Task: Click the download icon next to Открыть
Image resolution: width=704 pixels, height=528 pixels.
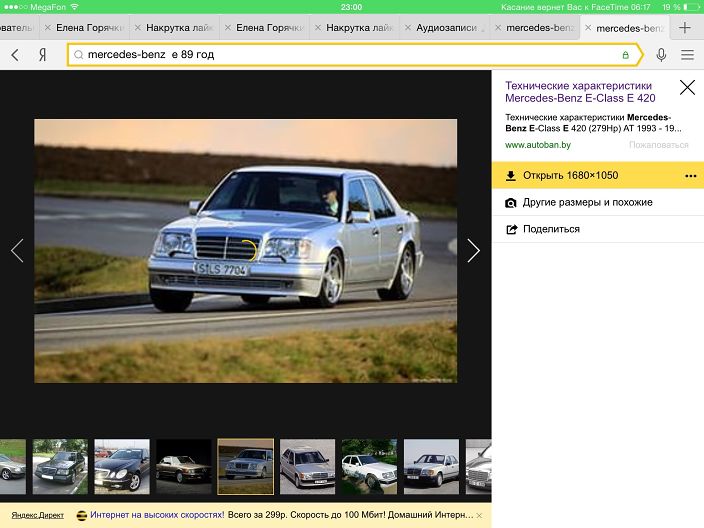Action: click(x=510, y=176)
